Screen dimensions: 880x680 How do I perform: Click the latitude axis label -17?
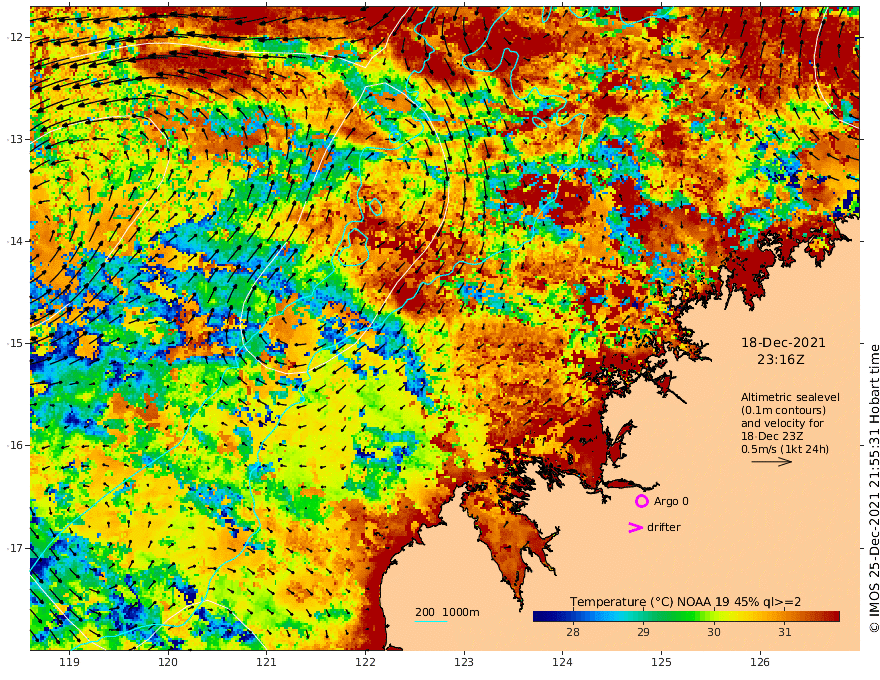point(15,548)
